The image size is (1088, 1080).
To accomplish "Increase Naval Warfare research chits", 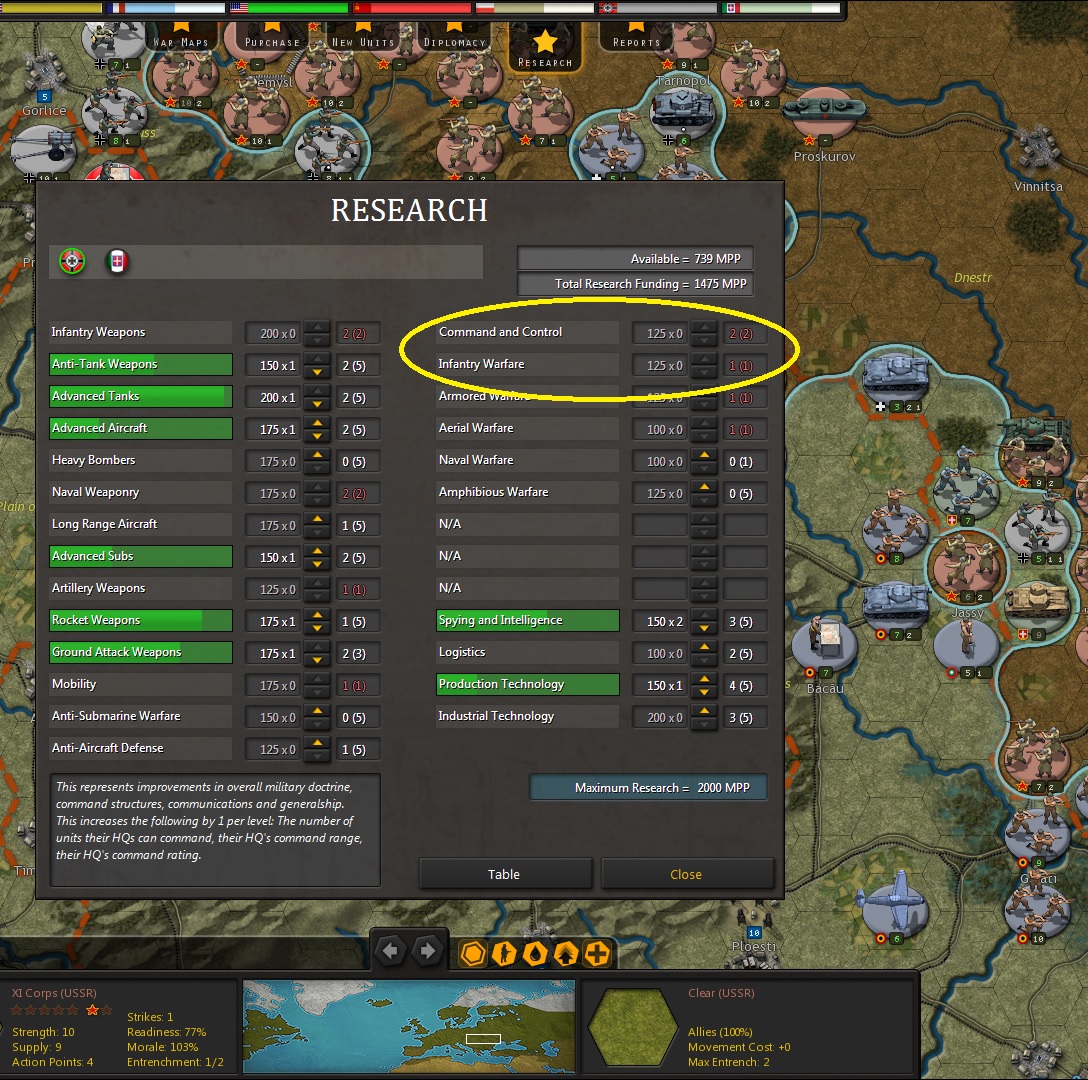I will click(x=704, y=455).
